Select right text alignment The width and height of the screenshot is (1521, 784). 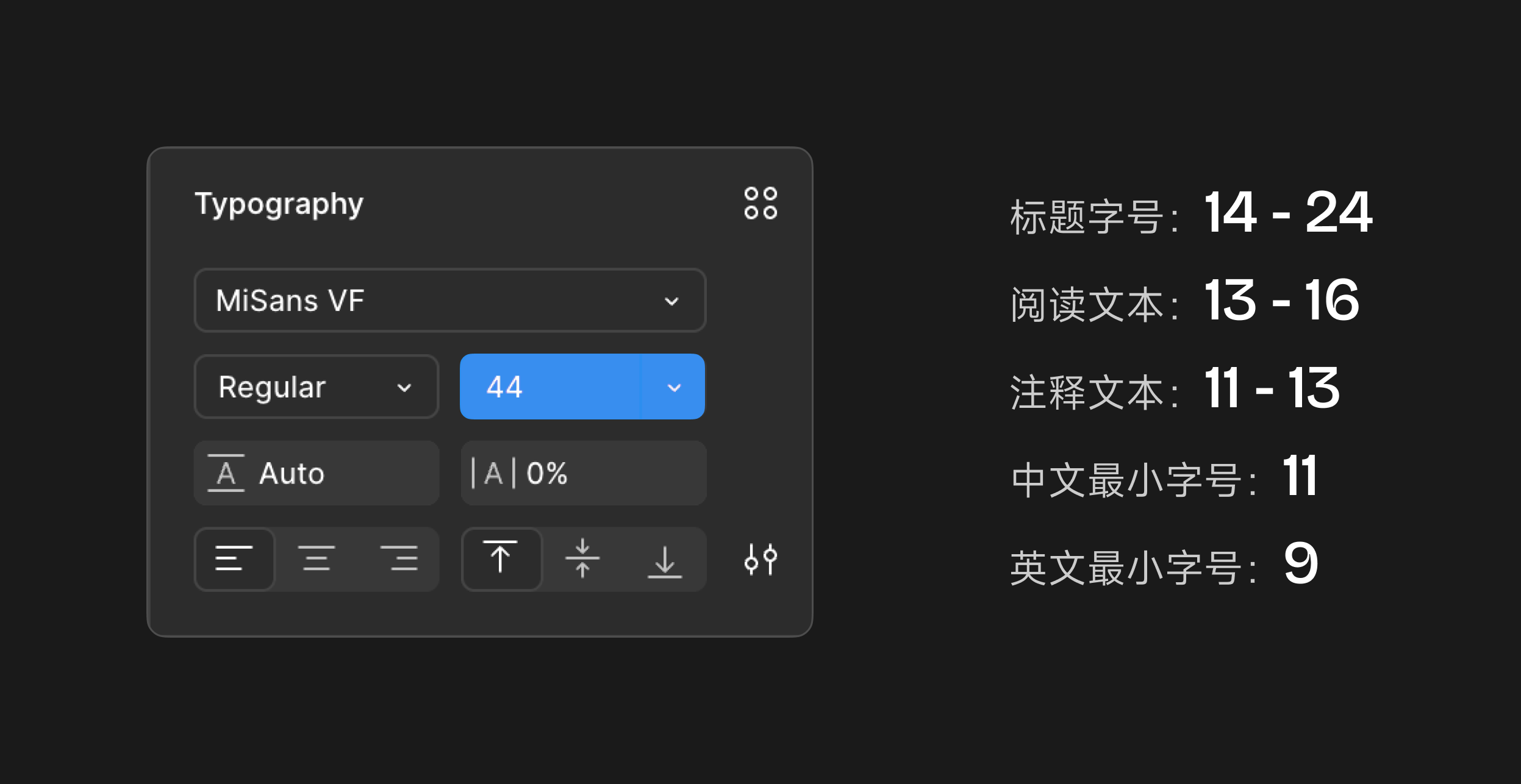[399, 558]
